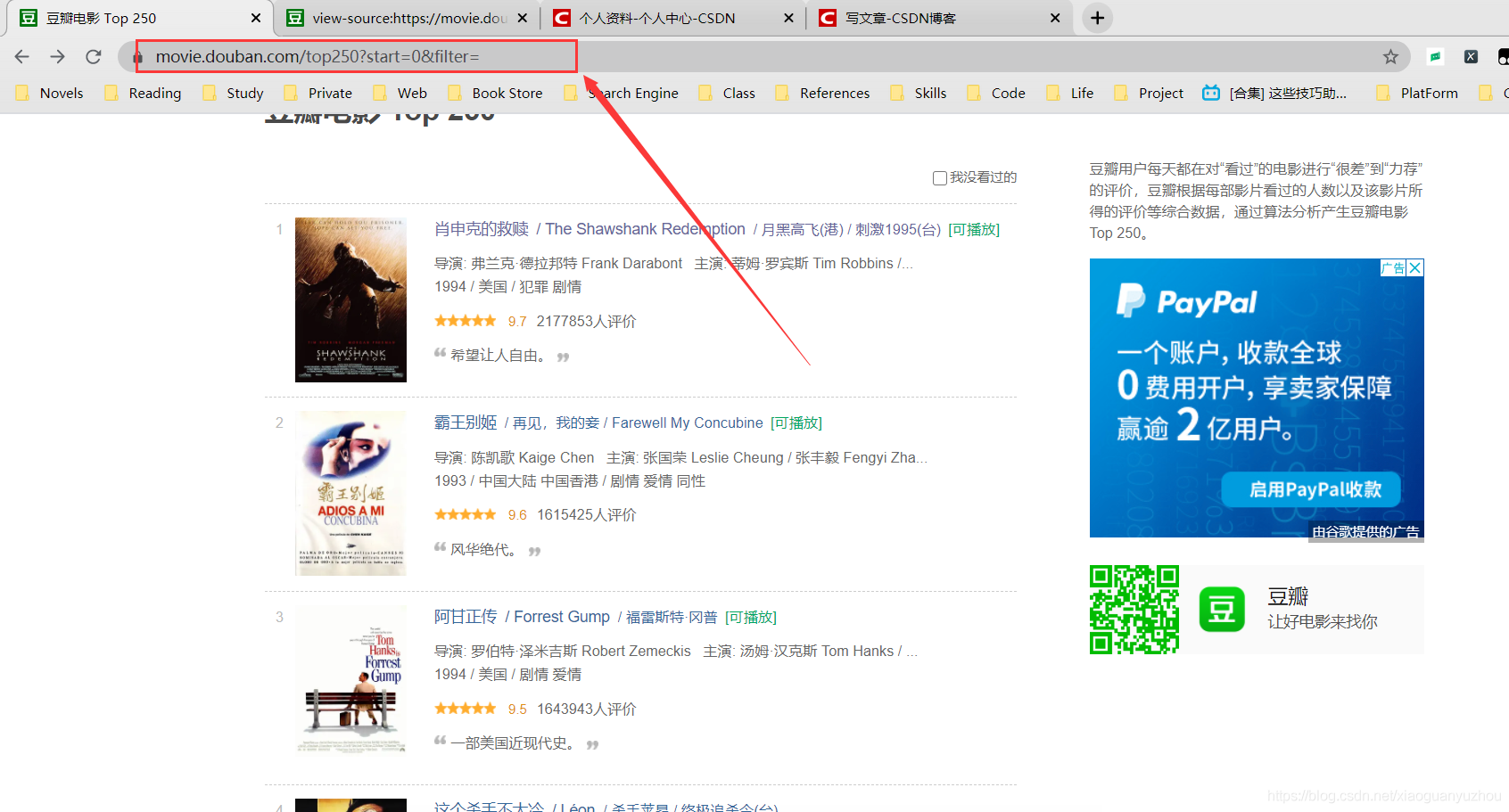Open the Novels bookmark folder

tap(50, 93)
